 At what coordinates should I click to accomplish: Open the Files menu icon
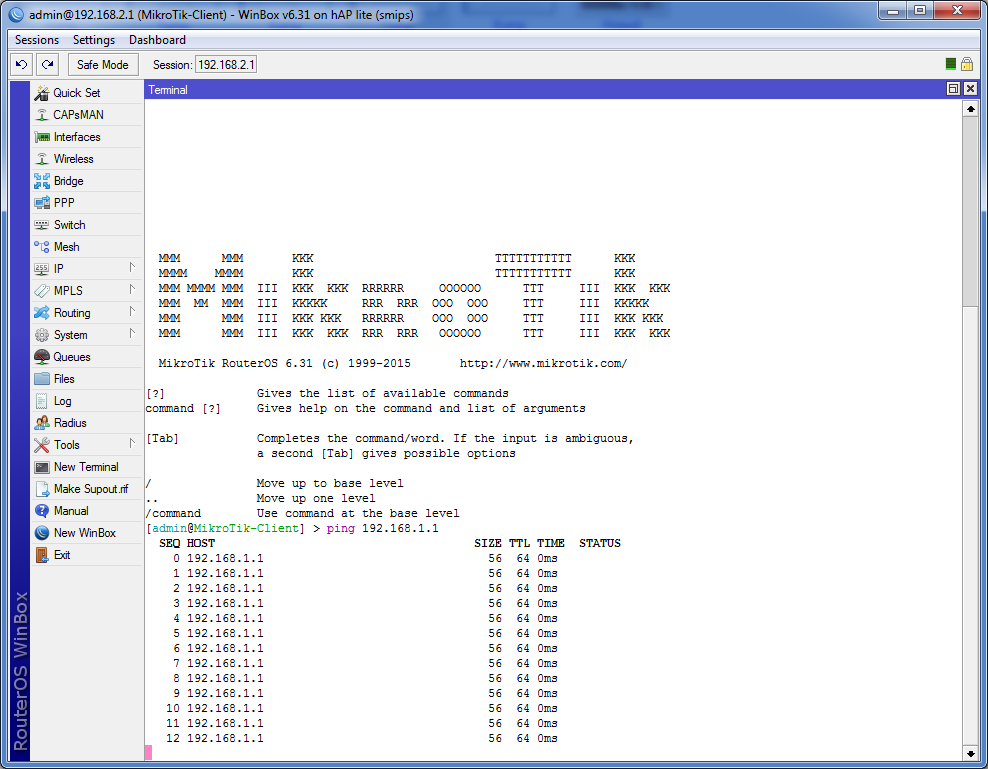pyautogui.click(x=42, y=379)
